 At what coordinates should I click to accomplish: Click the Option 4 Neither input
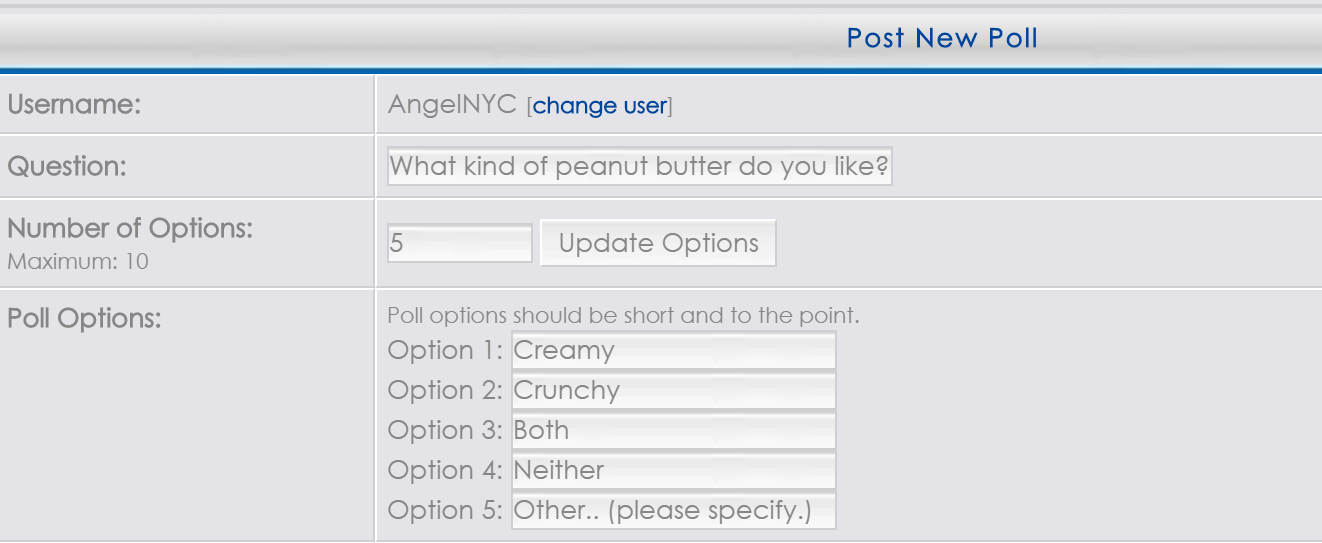click(673, 470)
